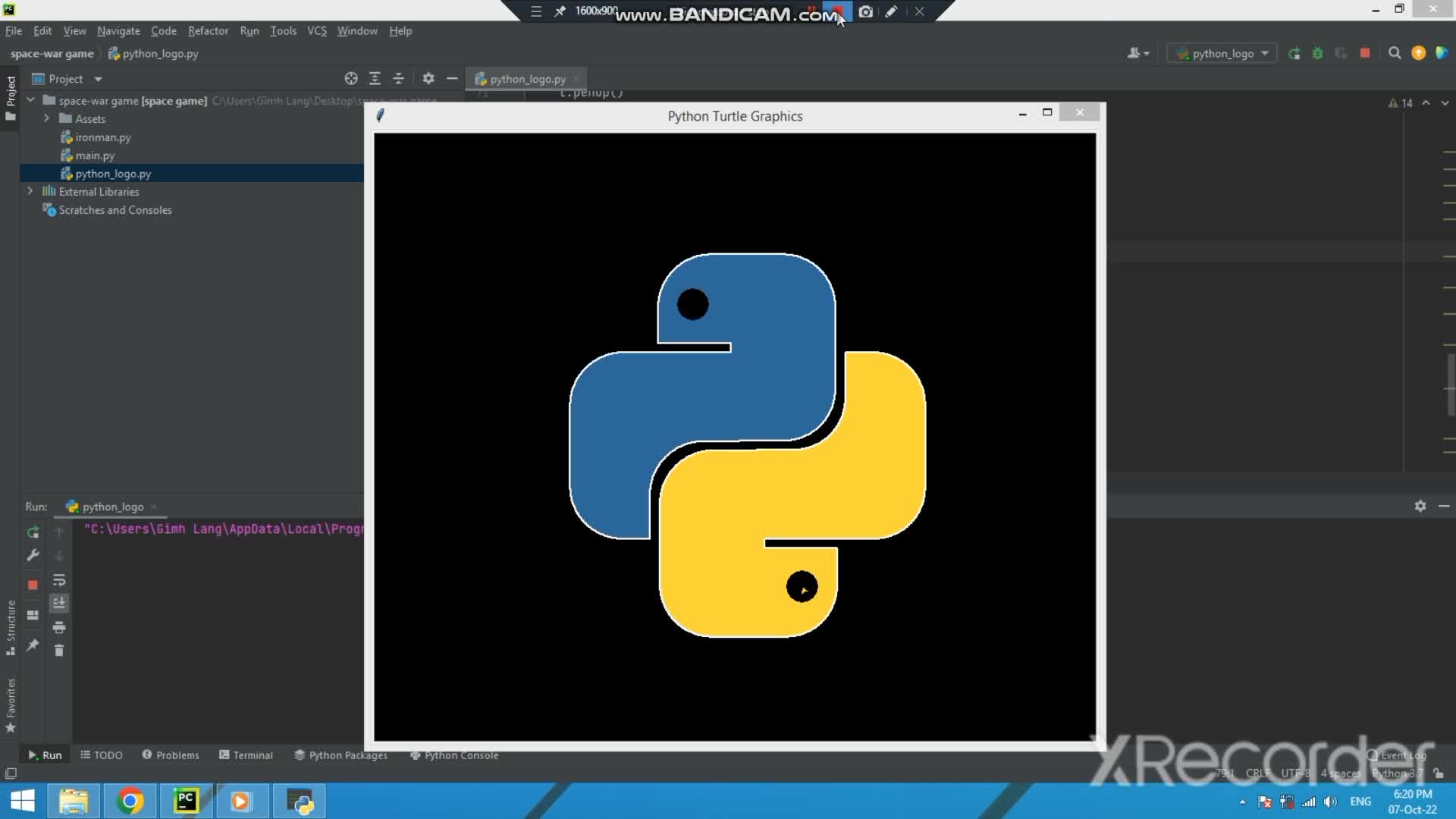Open Search Everywhere with the magnifier icon
The width and height of the screenshot is (1456, 819).
pos(1395,53)
